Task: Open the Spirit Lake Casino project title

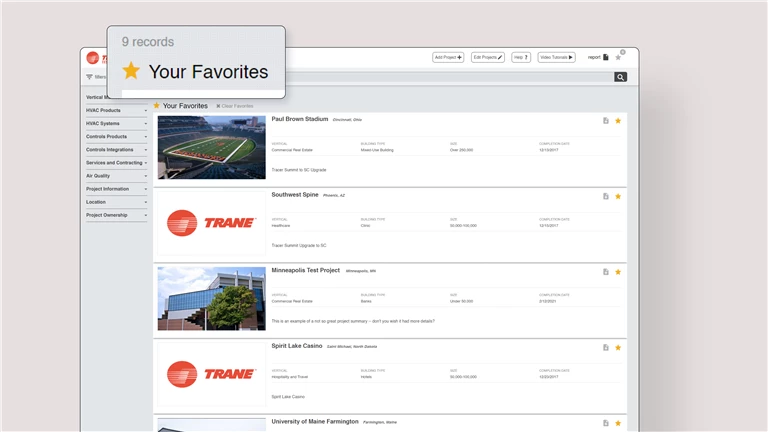Action: [x=297, y=346]
